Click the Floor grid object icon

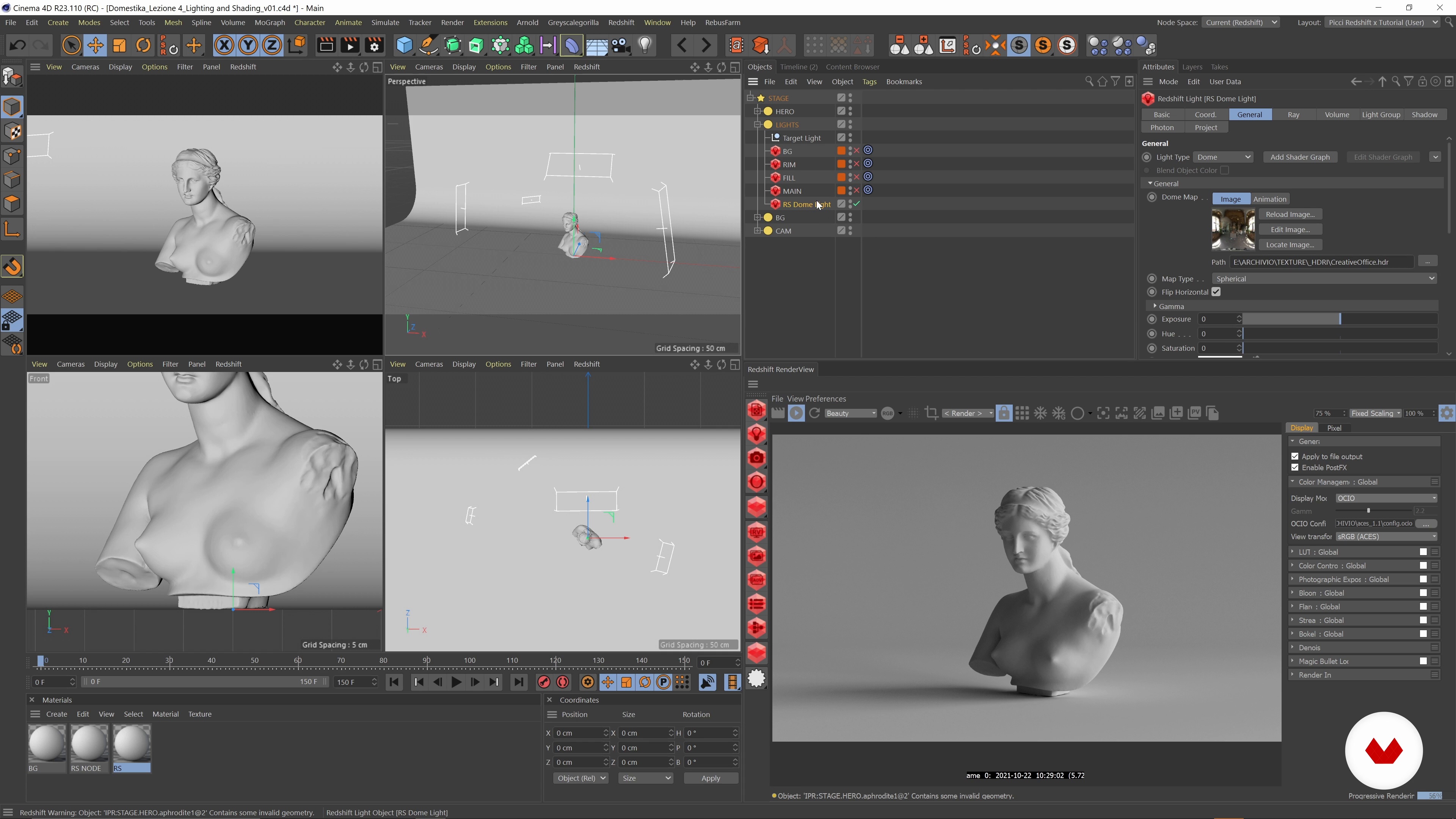597,45
